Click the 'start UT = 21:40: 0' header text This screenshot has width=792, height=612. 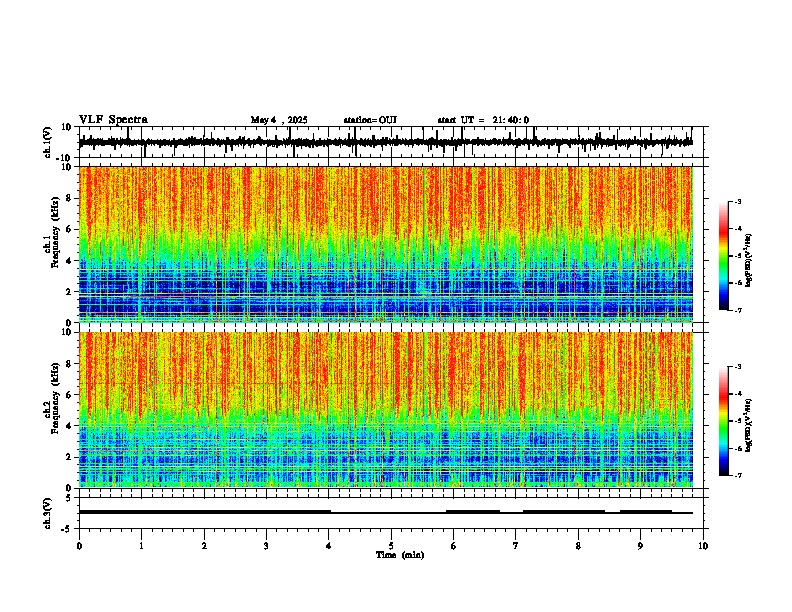(483, 120)
